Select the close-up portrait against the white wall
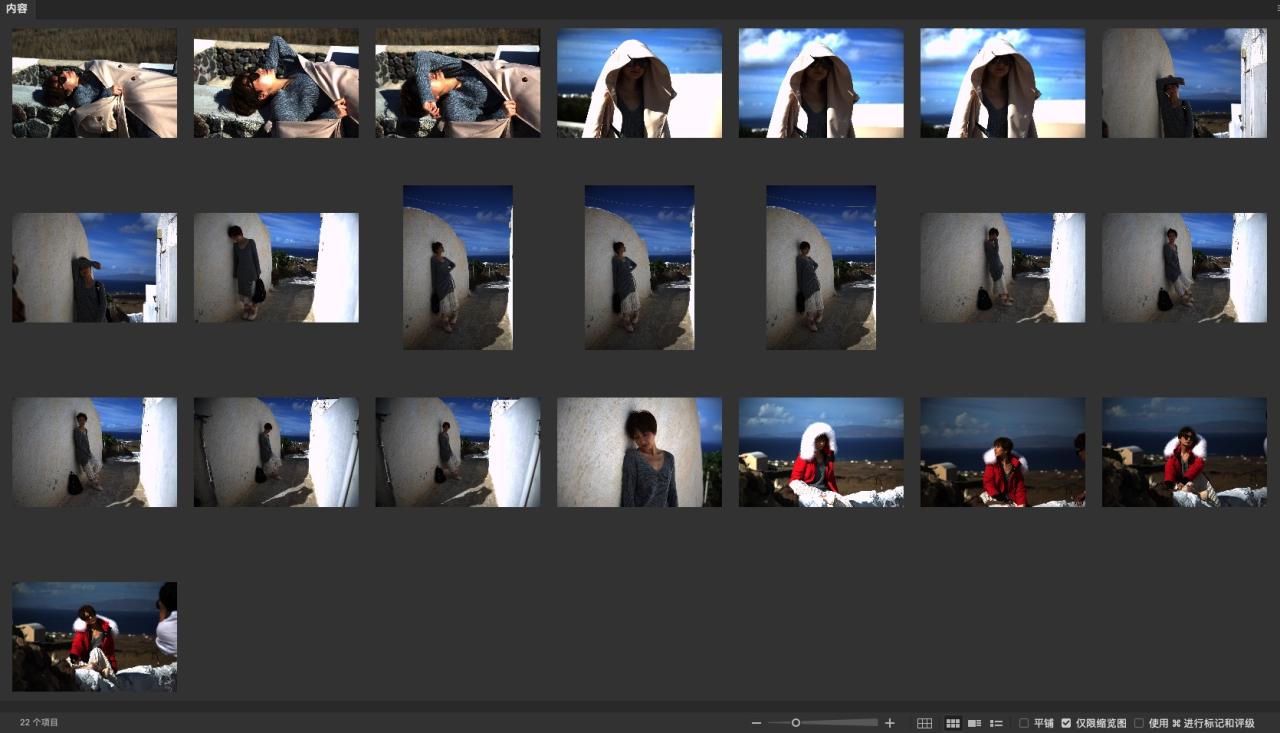Screen dimensions: 1280x733 point(639,452)
